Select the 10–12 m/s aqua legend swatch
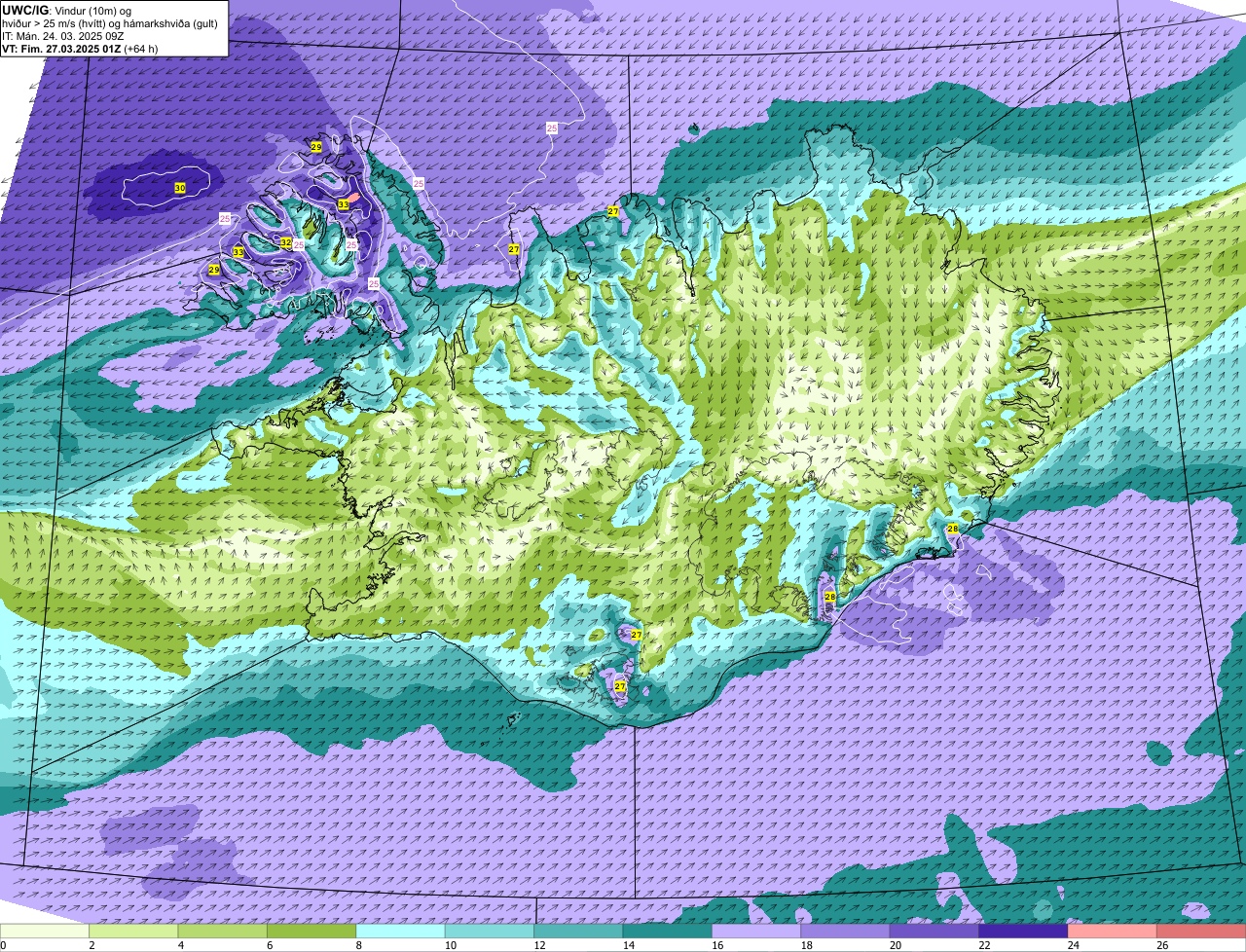The width and height of the screenshot is (1246, 952). click(490, 931)
